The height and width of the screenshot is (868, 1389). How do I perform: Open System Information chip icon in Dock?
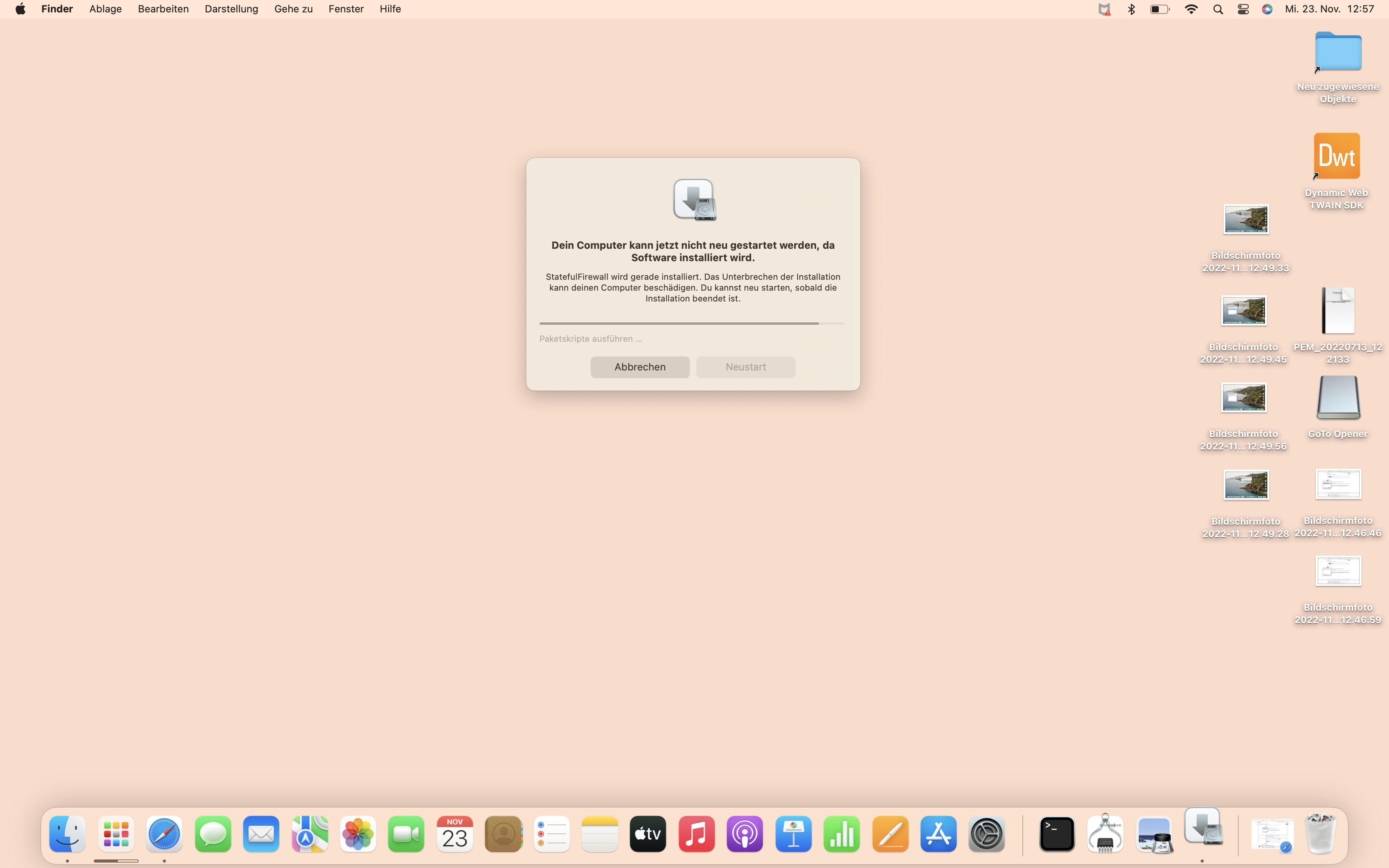1105,834
